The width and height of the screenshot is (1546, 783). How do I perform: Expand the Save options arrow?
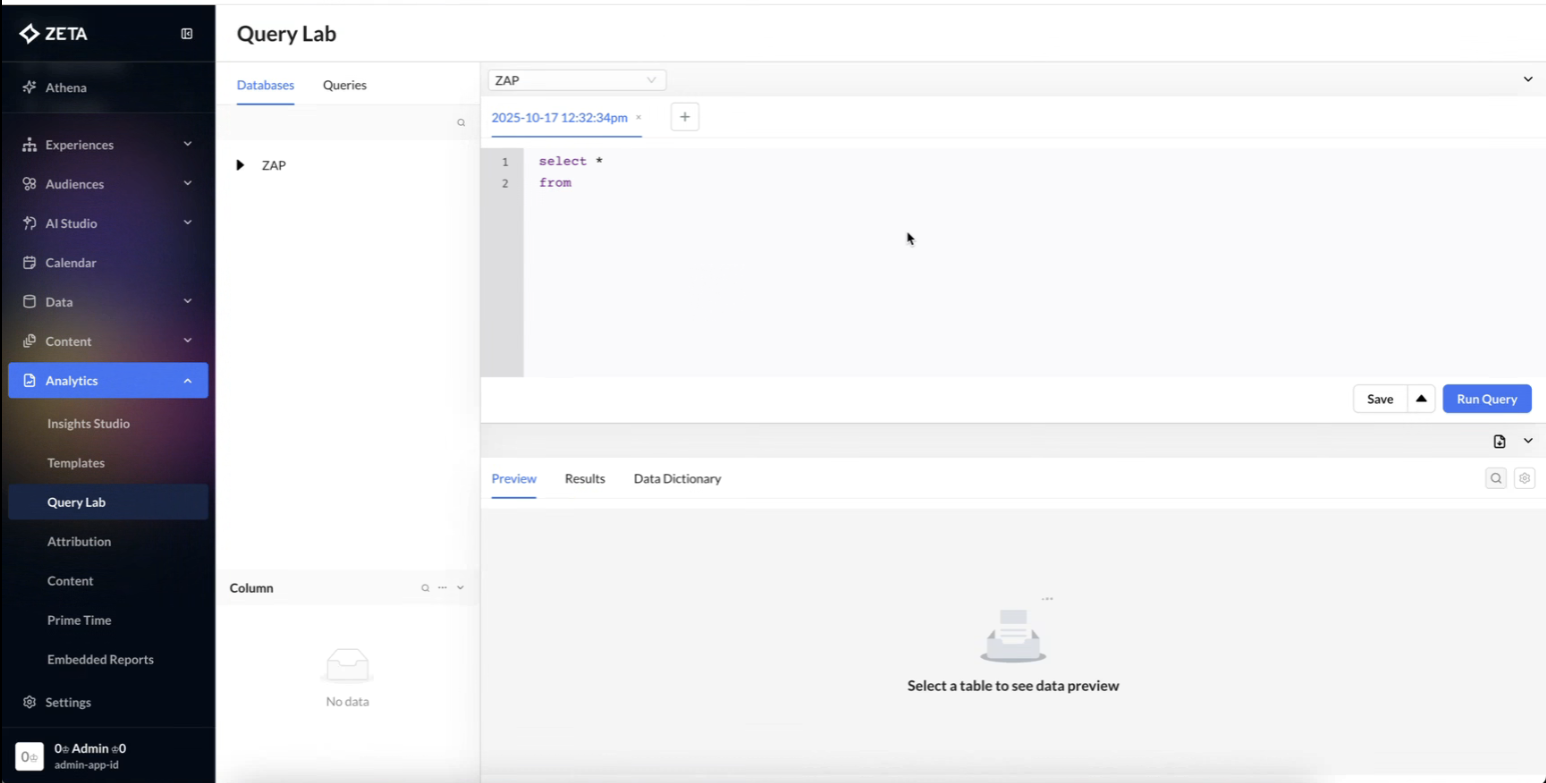(1421, 399)
